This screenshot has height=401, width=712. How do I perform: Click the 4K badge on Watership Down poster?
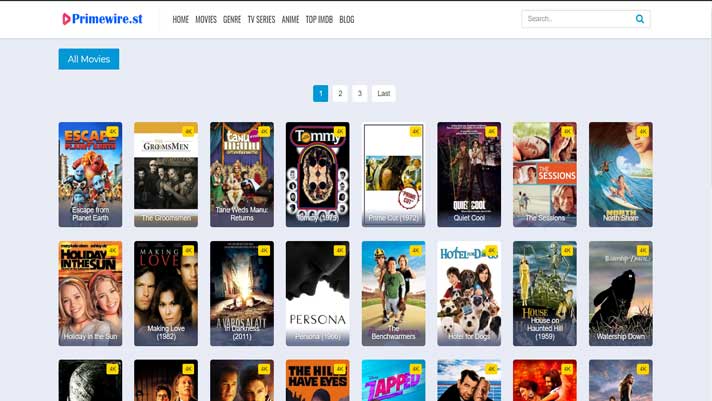pos(643,251)
